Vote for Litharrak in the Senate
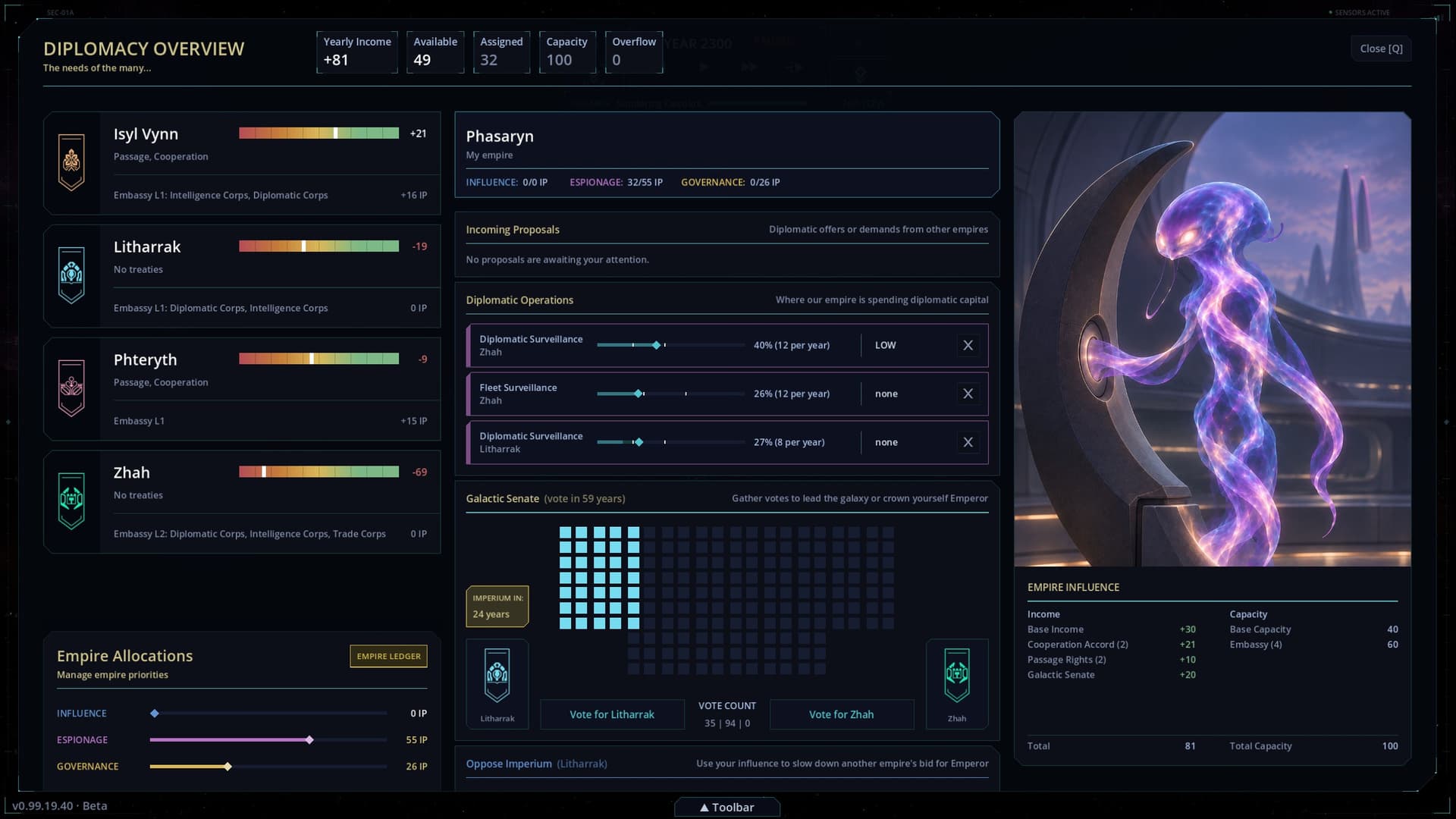The image size is (1456, 819). click(612, 714)
